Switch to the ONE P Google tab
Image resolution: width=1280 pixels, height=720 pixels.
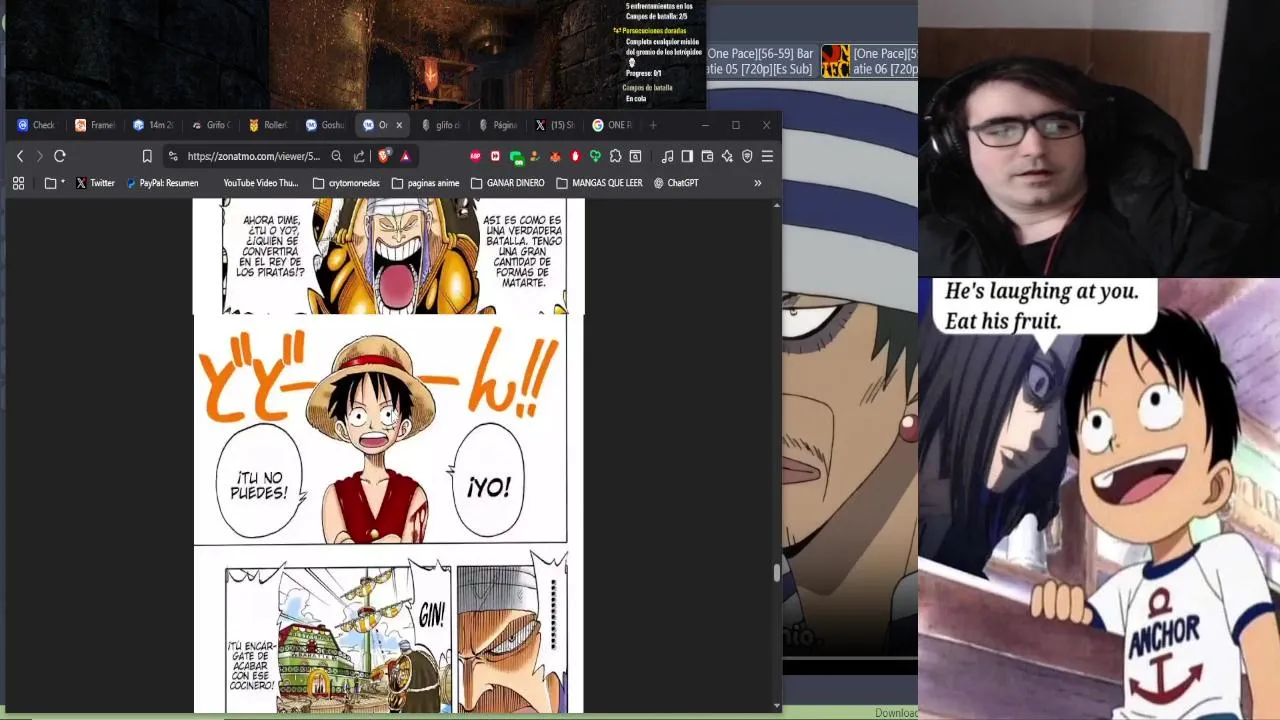pos(612,125)
